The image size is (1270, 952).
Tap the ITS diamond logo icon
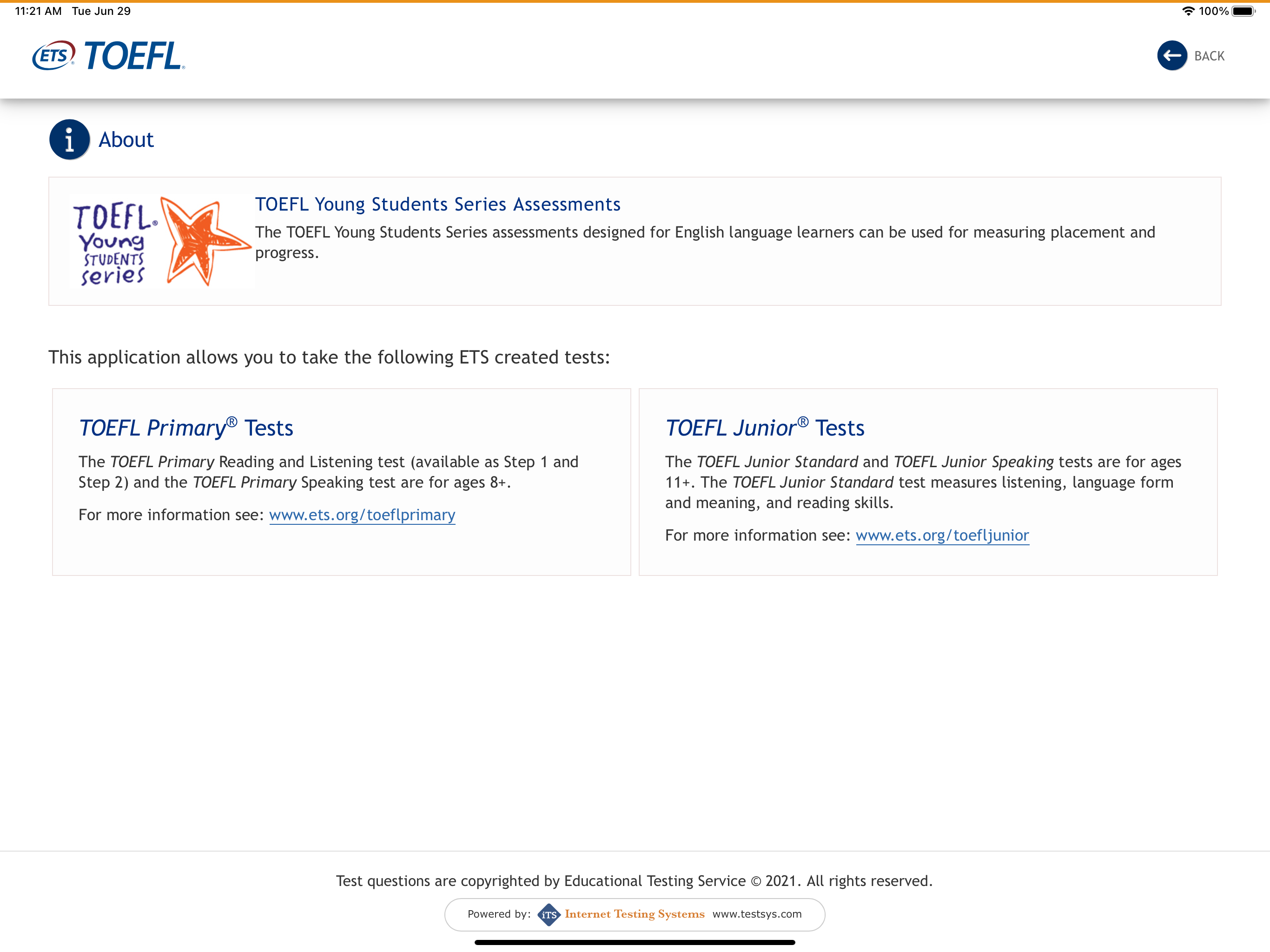549,914
